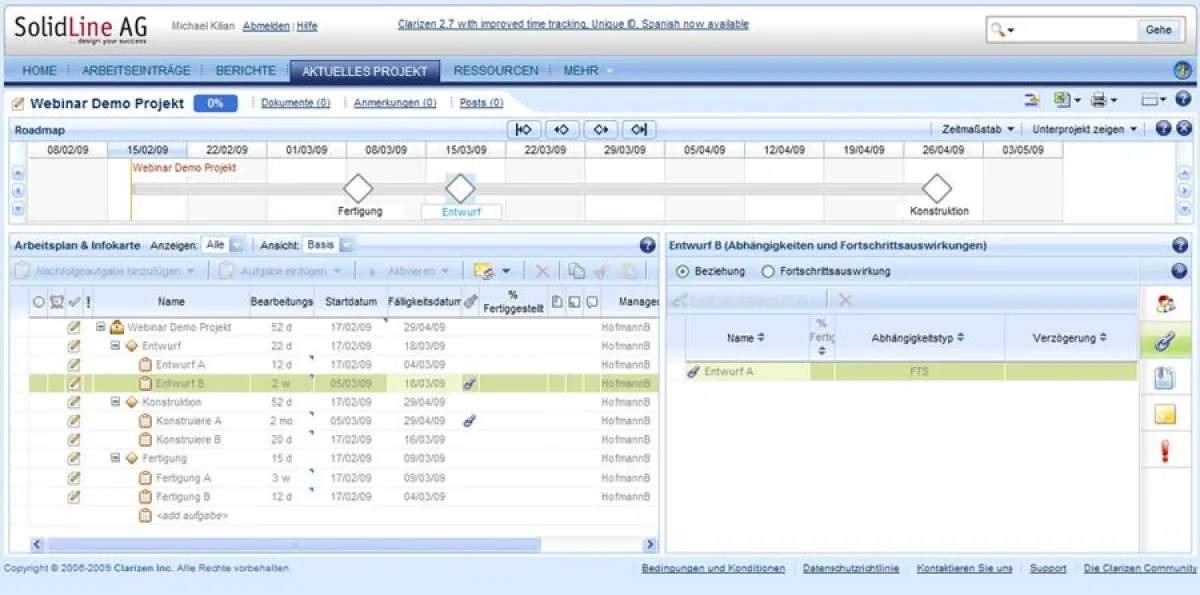This screenshot has height=595, width=1200.
Task: Go to the BERICHTE tab
Action: pos(246,71)
